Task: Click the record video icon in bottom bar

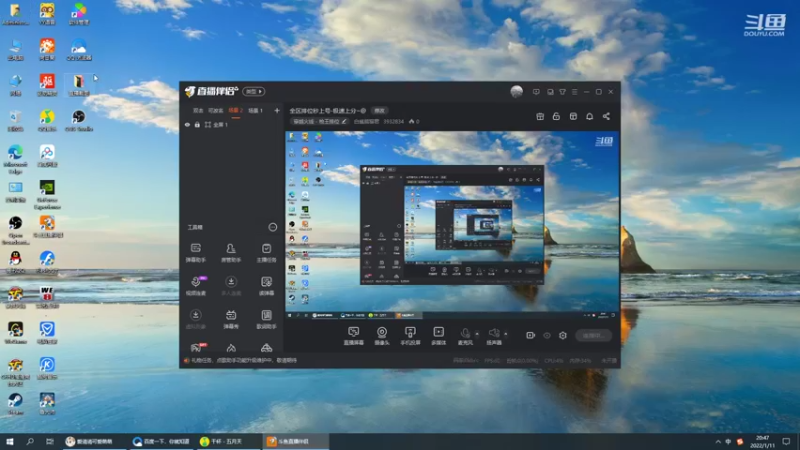Action: click(531, 335)
